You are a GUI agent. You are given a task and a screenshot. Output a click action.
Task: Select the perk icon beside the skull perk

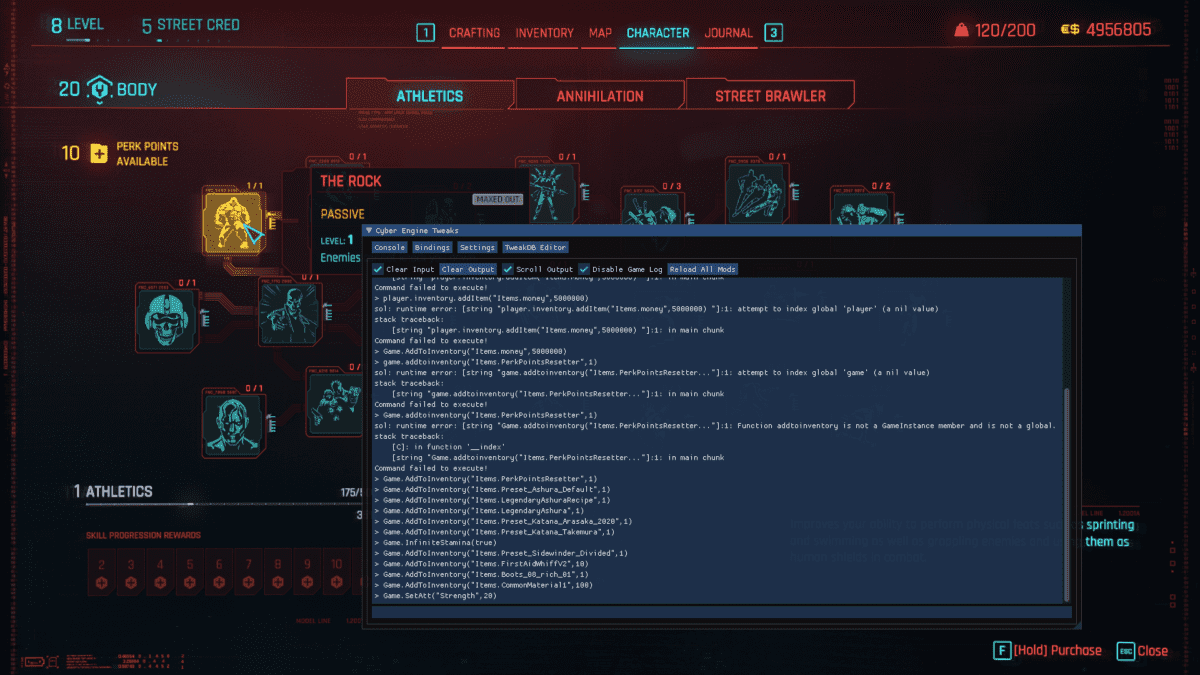[290, 313]
